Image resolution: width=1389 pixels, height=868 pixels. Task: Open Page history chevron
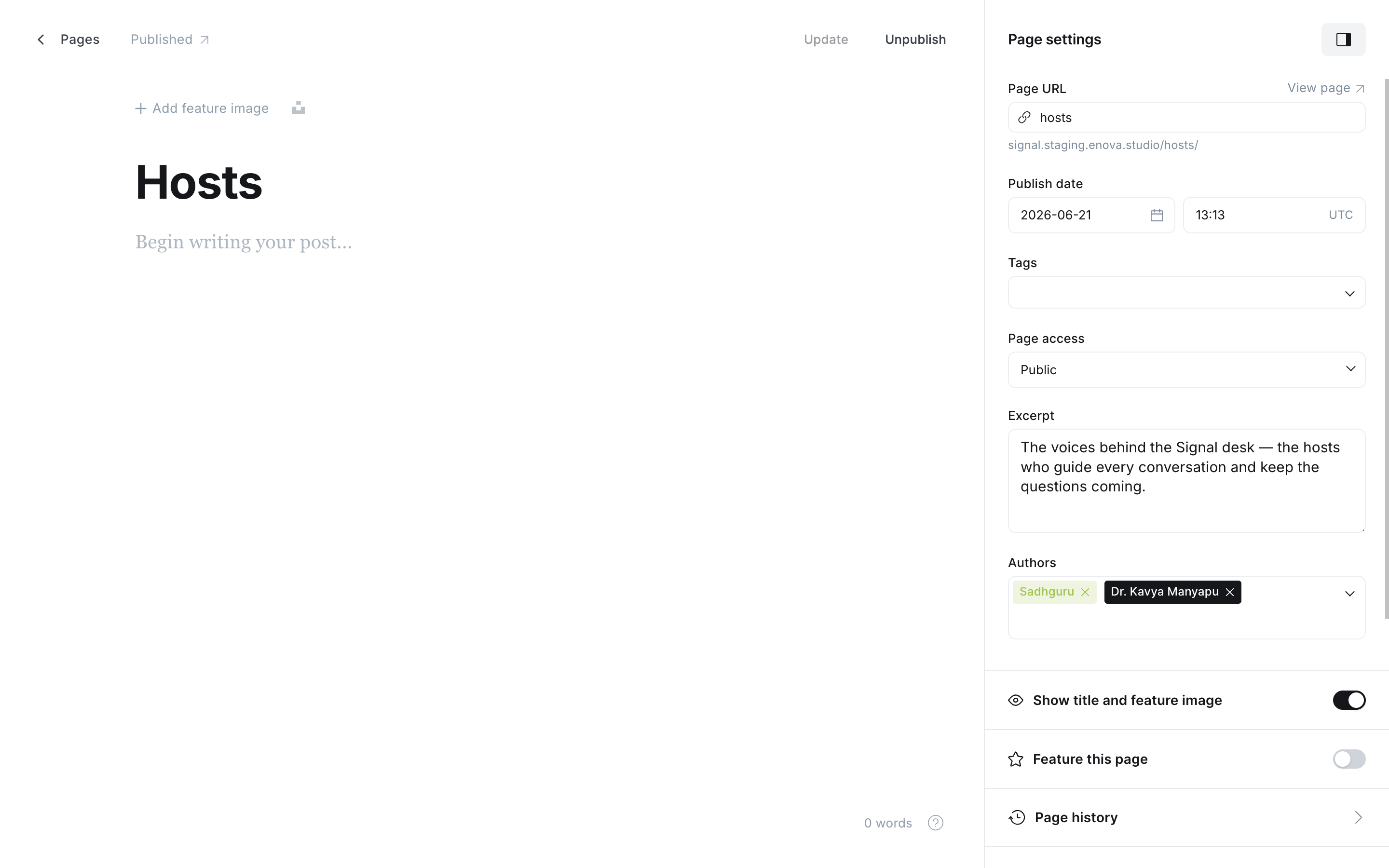tap(1358, 817)
